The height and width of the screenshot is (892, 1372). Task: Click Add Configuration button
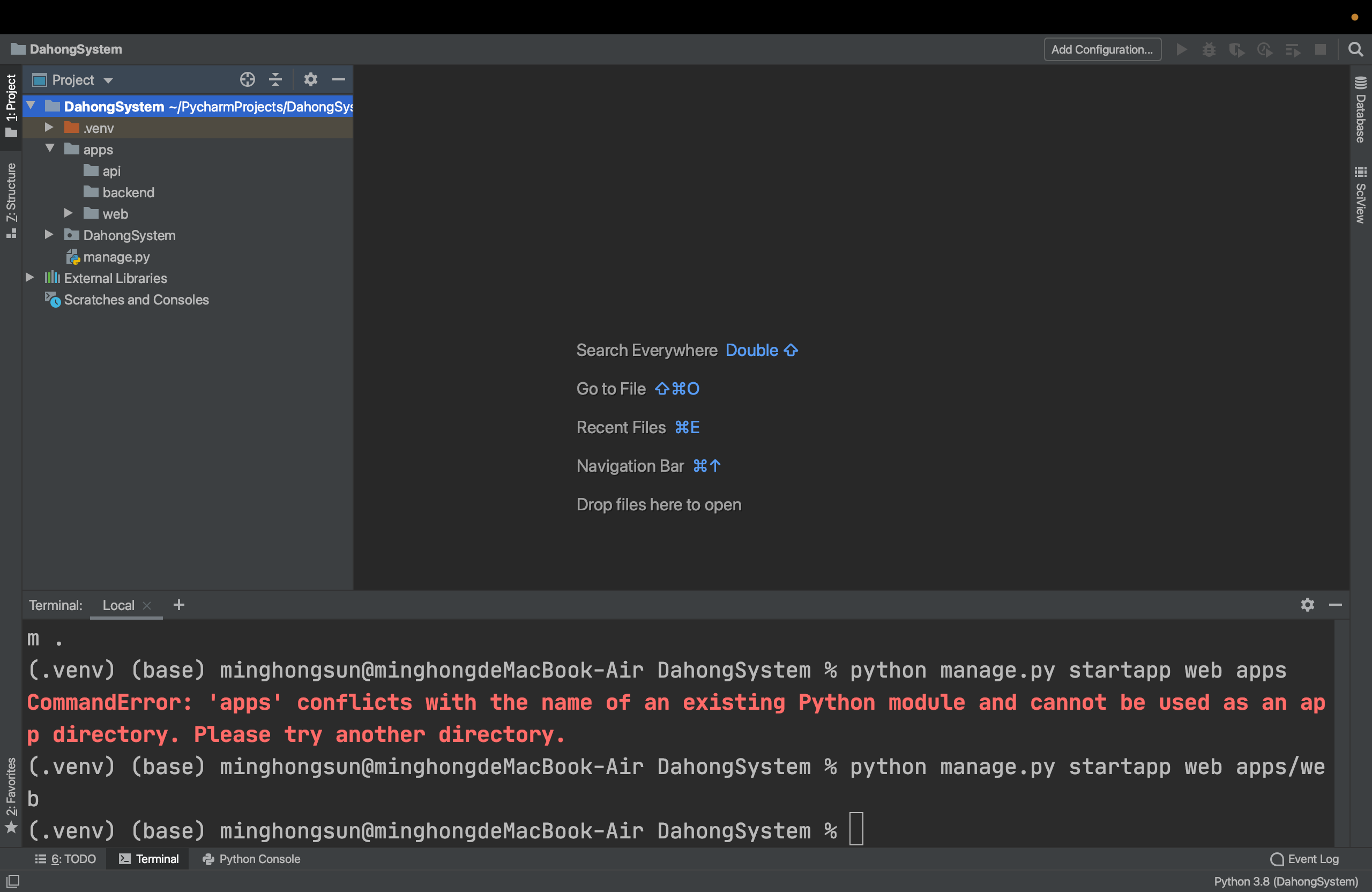pyautogui.click(x=1102, y=50)
